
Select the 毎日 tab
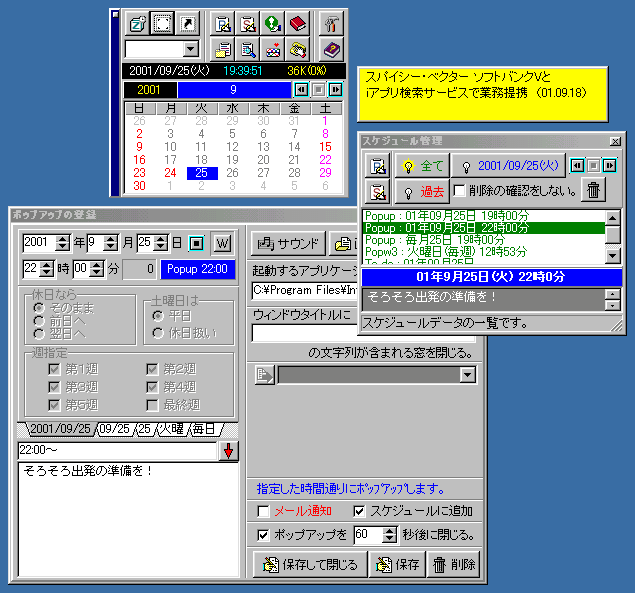tap(203, 428)
